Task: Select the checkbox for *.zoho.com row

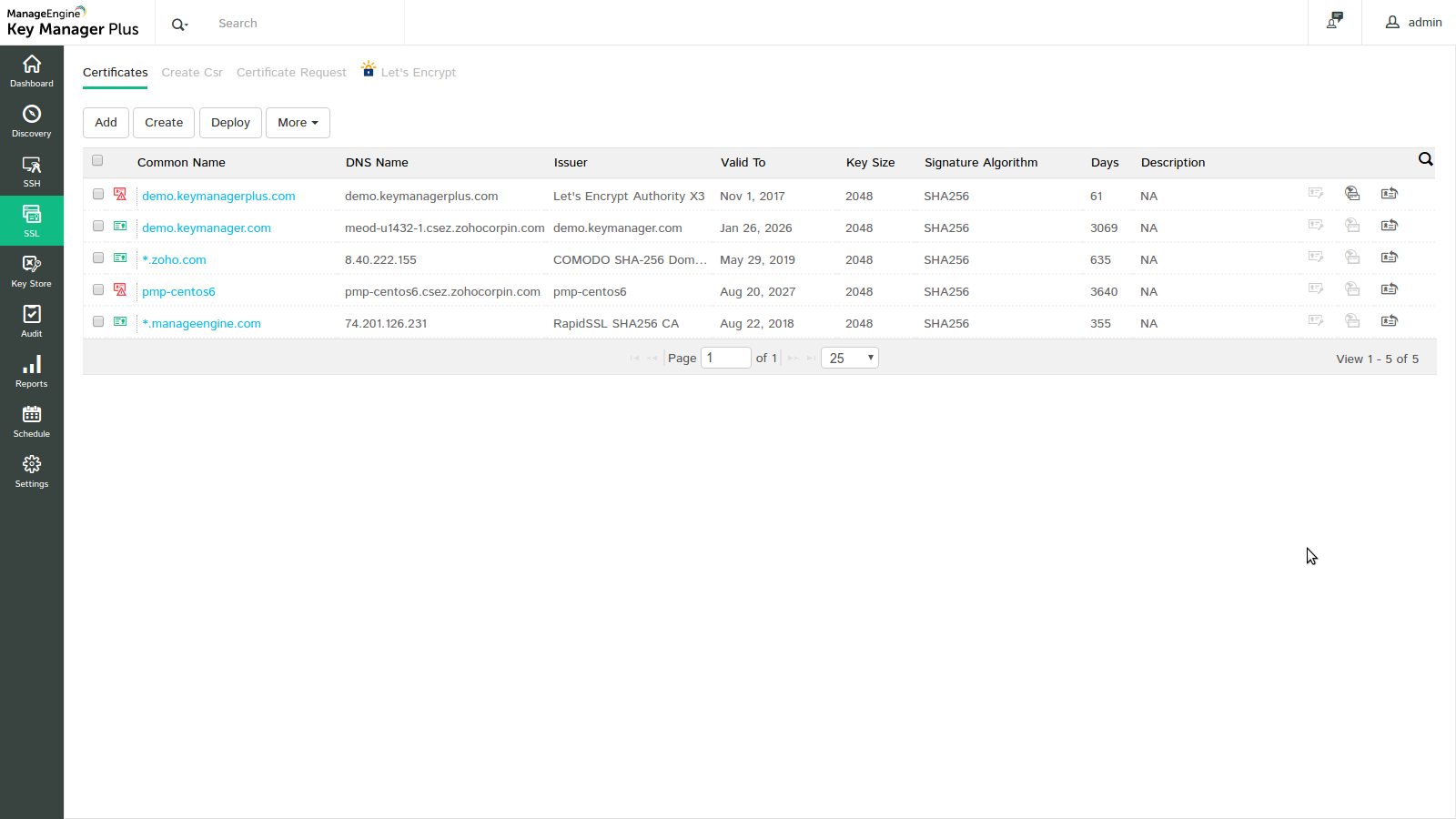Action: coord(98,258)
